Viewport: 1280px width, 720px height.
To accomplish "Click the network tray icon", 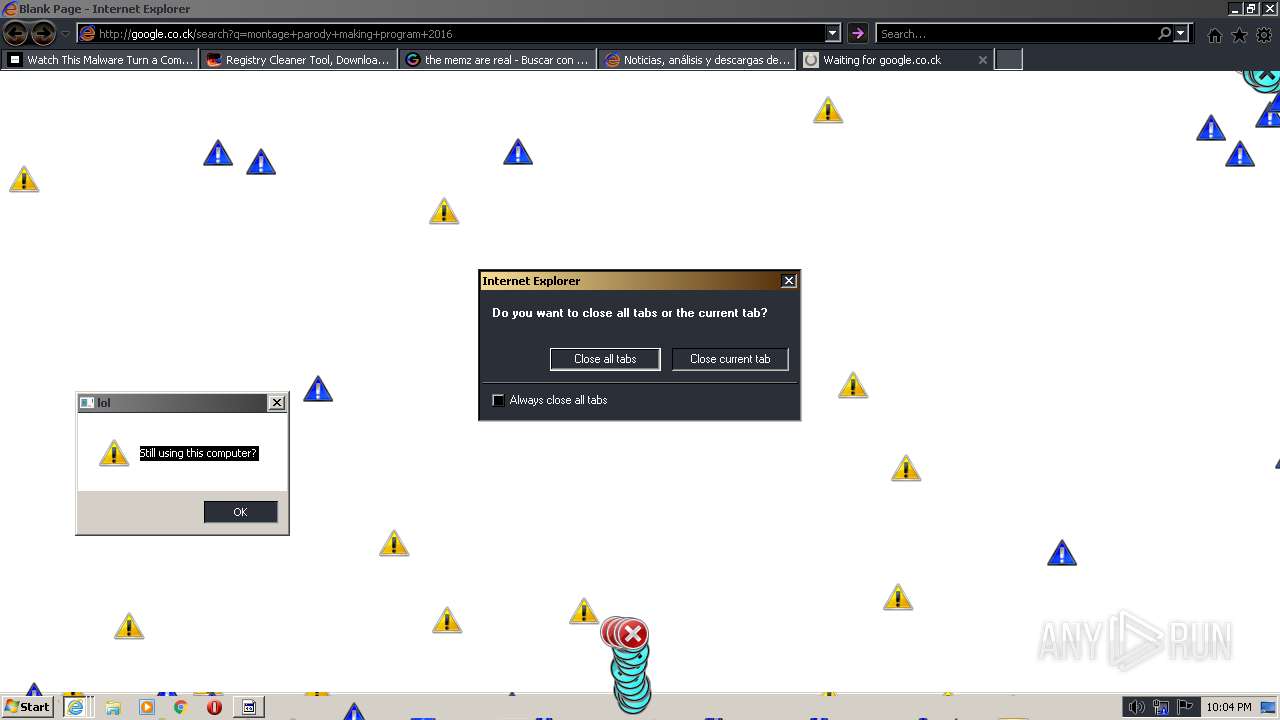I will pyautogui.click(x=1161, y=707).
